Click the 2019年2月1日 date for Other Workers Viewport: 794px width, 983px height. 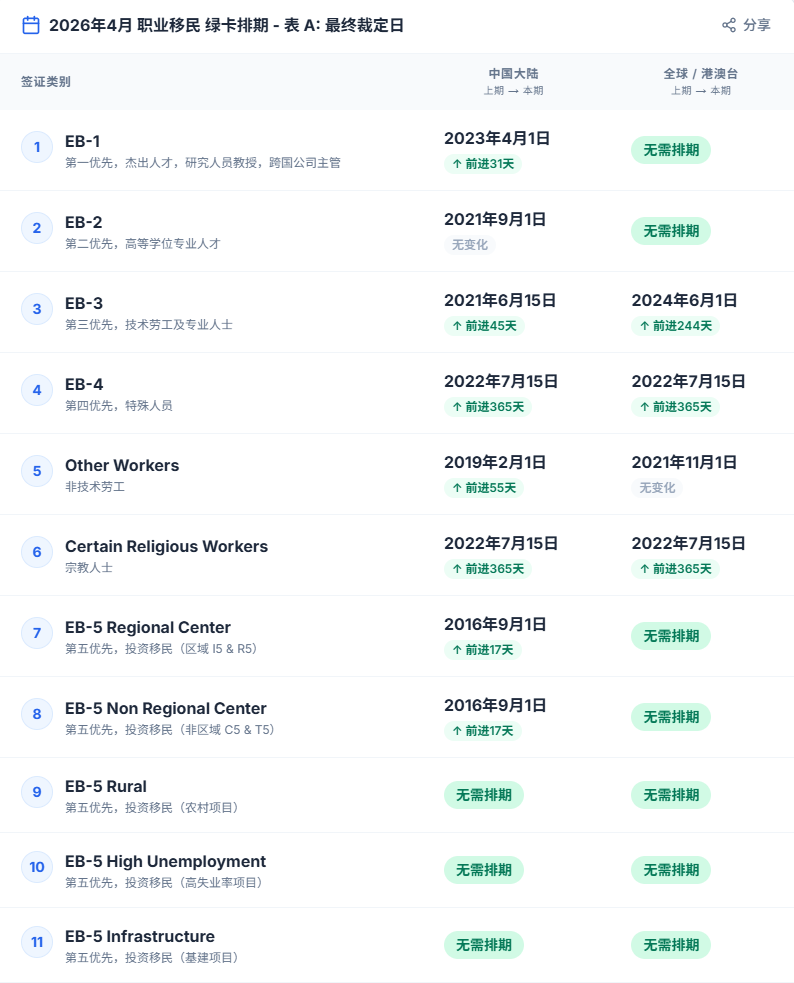coord(495,462)
